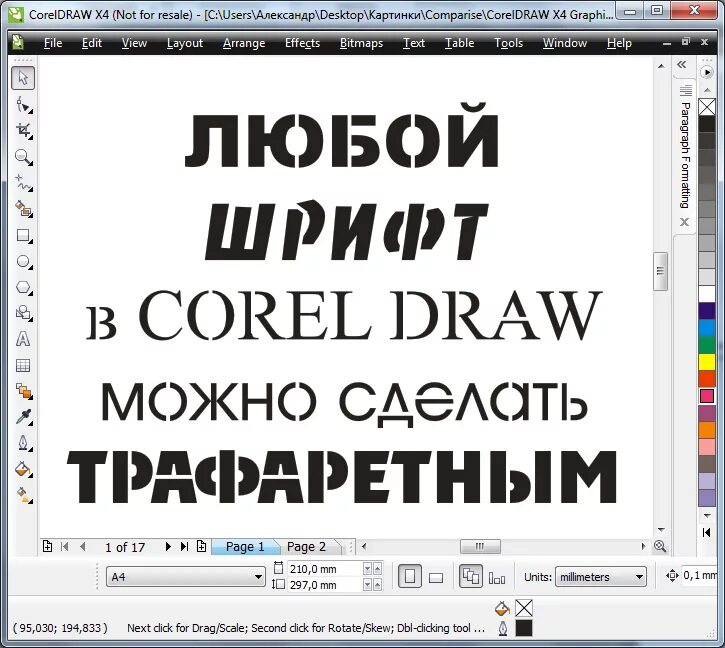Viewport: 725px width, 648px height.
Task: Select the Interactive Fill tool
Action: [x=23, y=495]
